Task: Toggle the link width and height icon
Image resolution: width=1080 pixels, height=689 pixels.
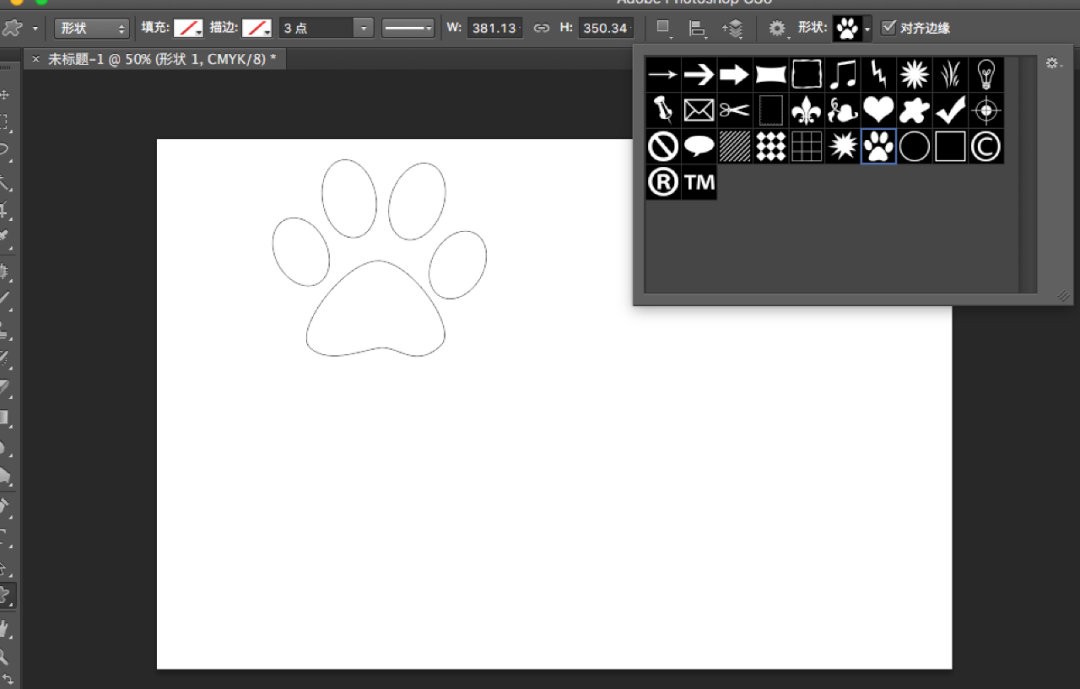Action: pos(541,28)
